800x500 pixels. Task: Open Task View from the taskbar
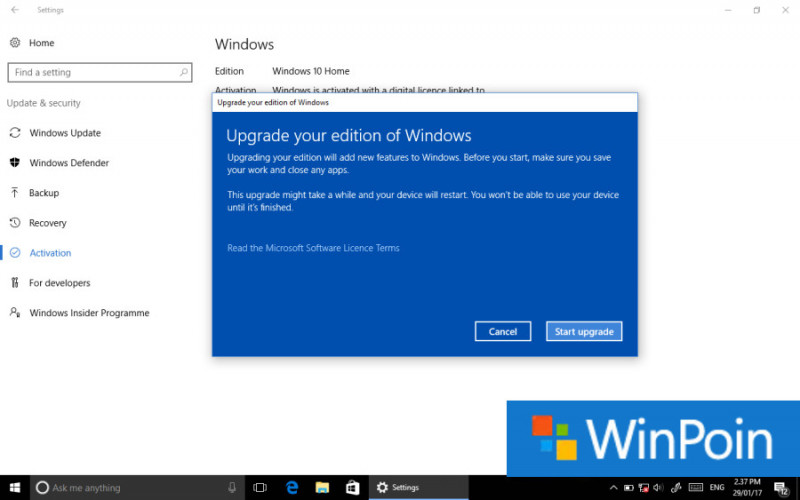260,487
